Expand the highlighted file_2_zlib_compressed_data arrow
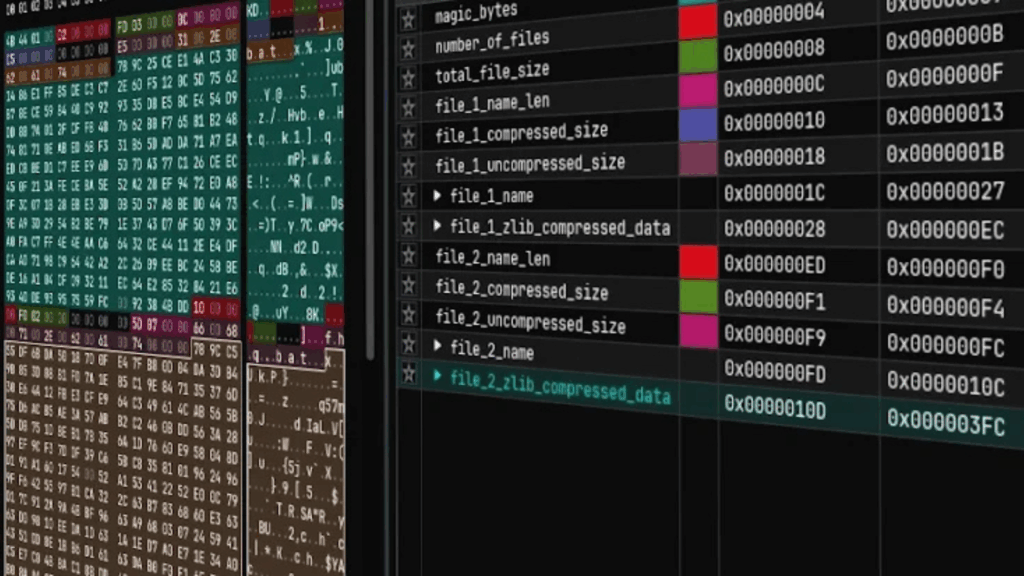This screenshot has width=1024, height=576. (x=438, y=377)
